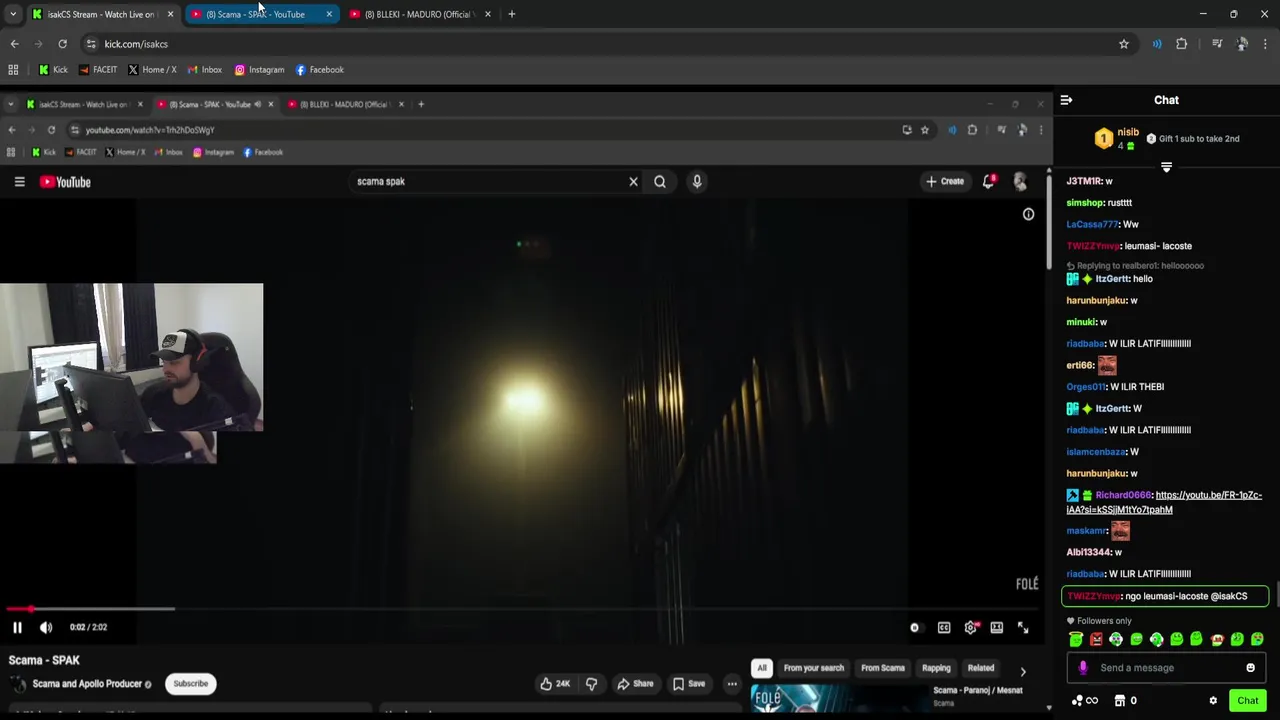Send message with green Chat button
Image resolution: width=1280 pixels, height=720 pixels.
pos(1247,701)
